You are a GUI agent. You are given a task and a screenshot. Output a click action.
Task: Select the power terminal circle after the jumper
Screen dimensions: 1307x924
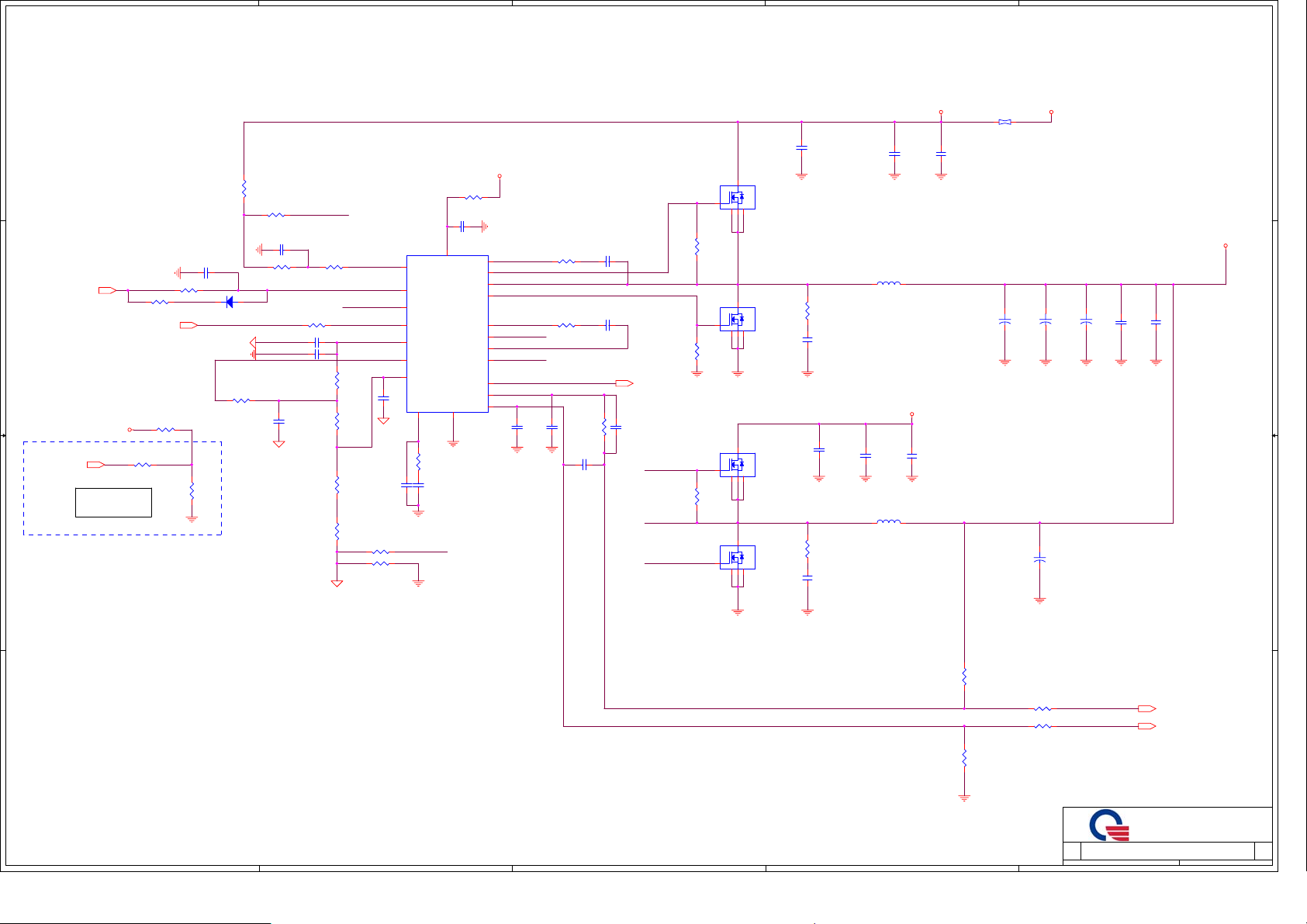point(1051,112)
